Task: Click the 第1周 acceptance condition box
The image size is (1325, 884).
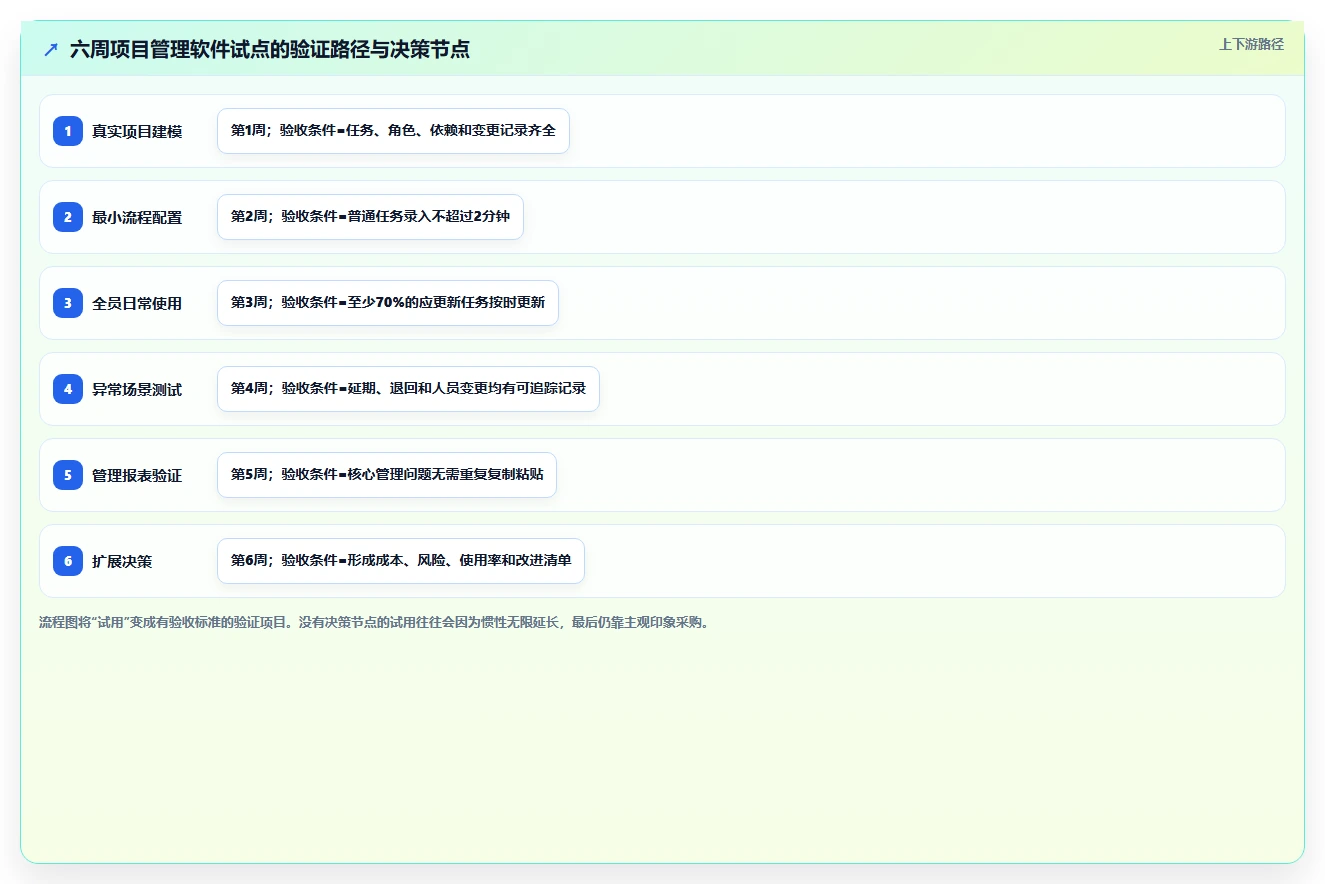Action: (x=393, y=131)
